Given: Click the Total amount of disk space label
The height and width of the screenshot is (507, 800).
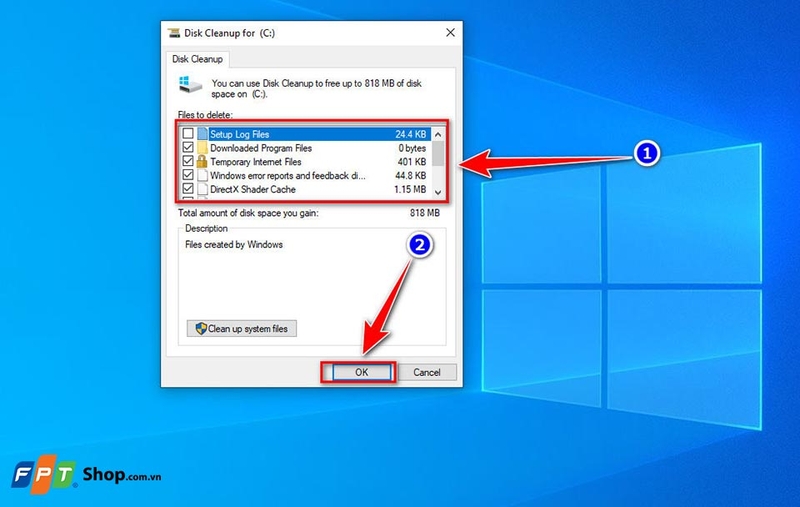Looking at the screenshot, I should click(x=248, y=213).
